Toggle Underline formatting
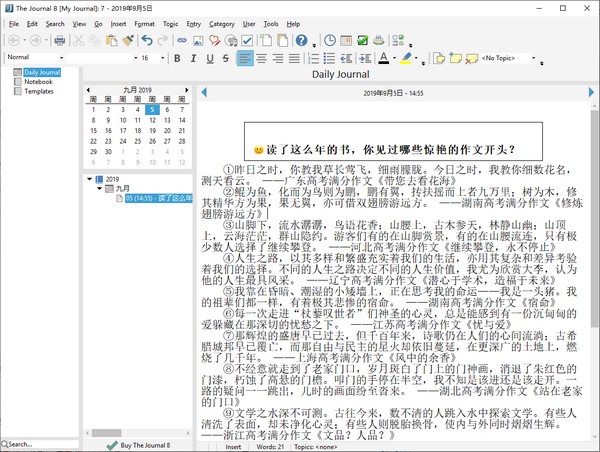 (x=210, y=59)
